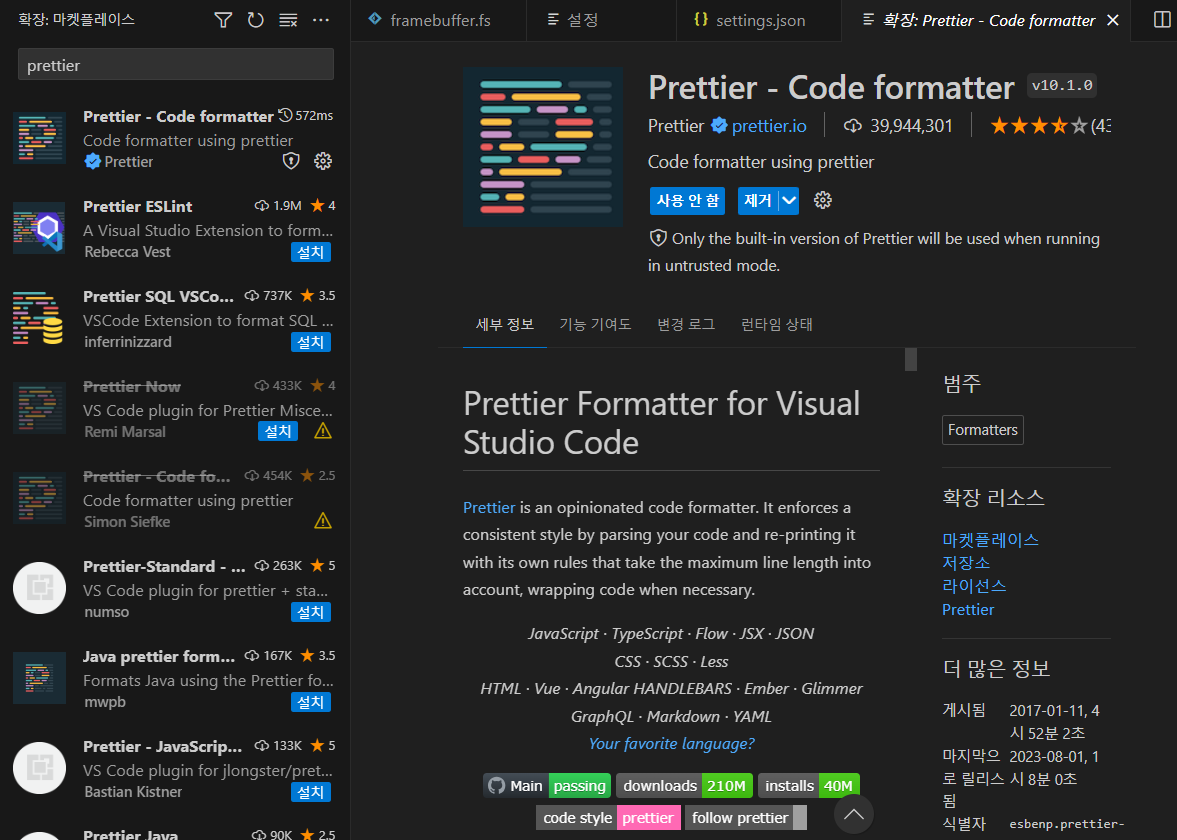The image size is (1177, 840).
Task: Open gear settings for Prettier list item
Action: [x=323, y=161]
